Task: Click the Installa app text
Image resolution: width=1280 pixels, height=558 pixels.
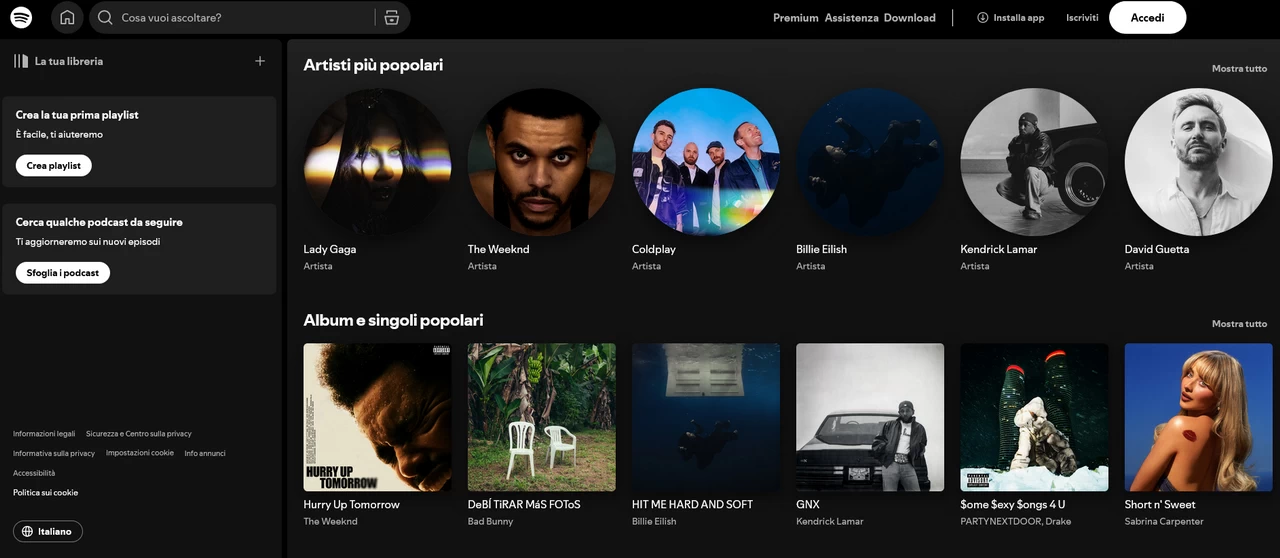Action: (x=1019, y=18)
